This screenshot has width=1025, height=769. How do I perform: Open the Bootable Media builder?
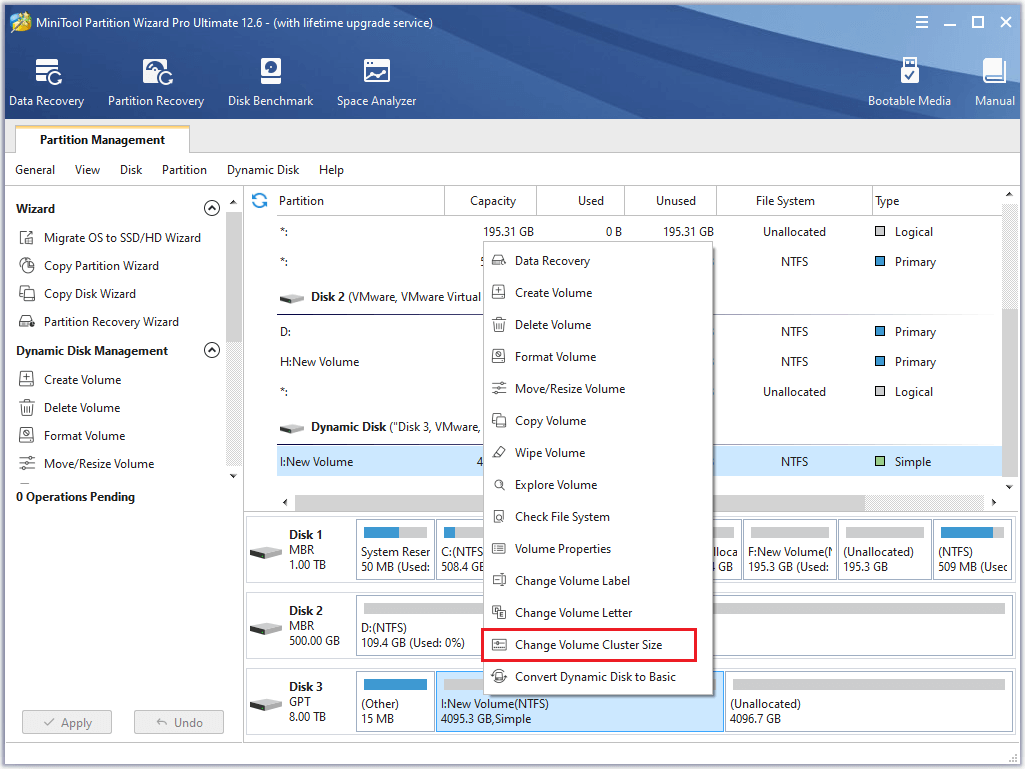coord(909,82)
